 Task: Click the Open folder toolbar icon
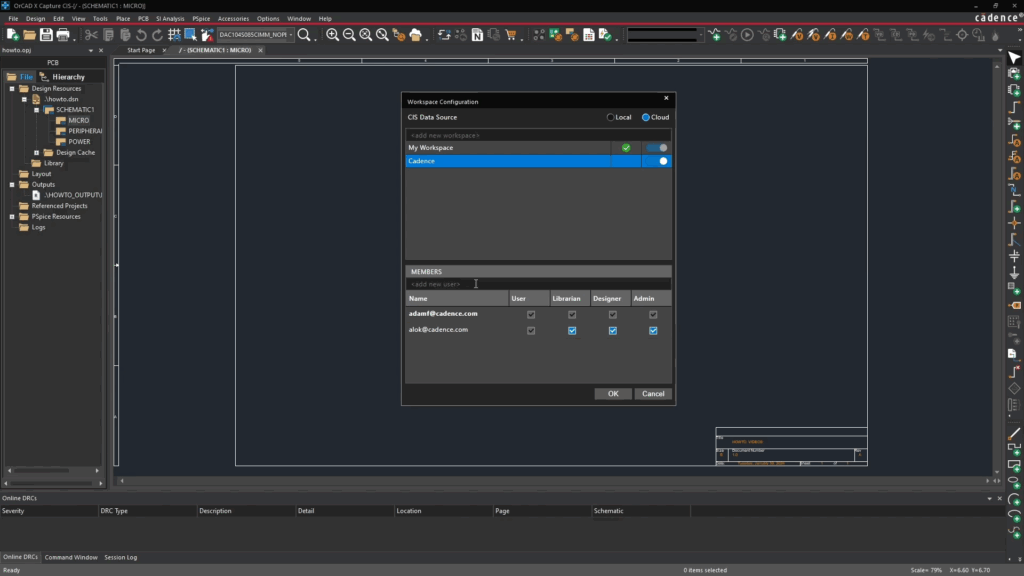29,35
